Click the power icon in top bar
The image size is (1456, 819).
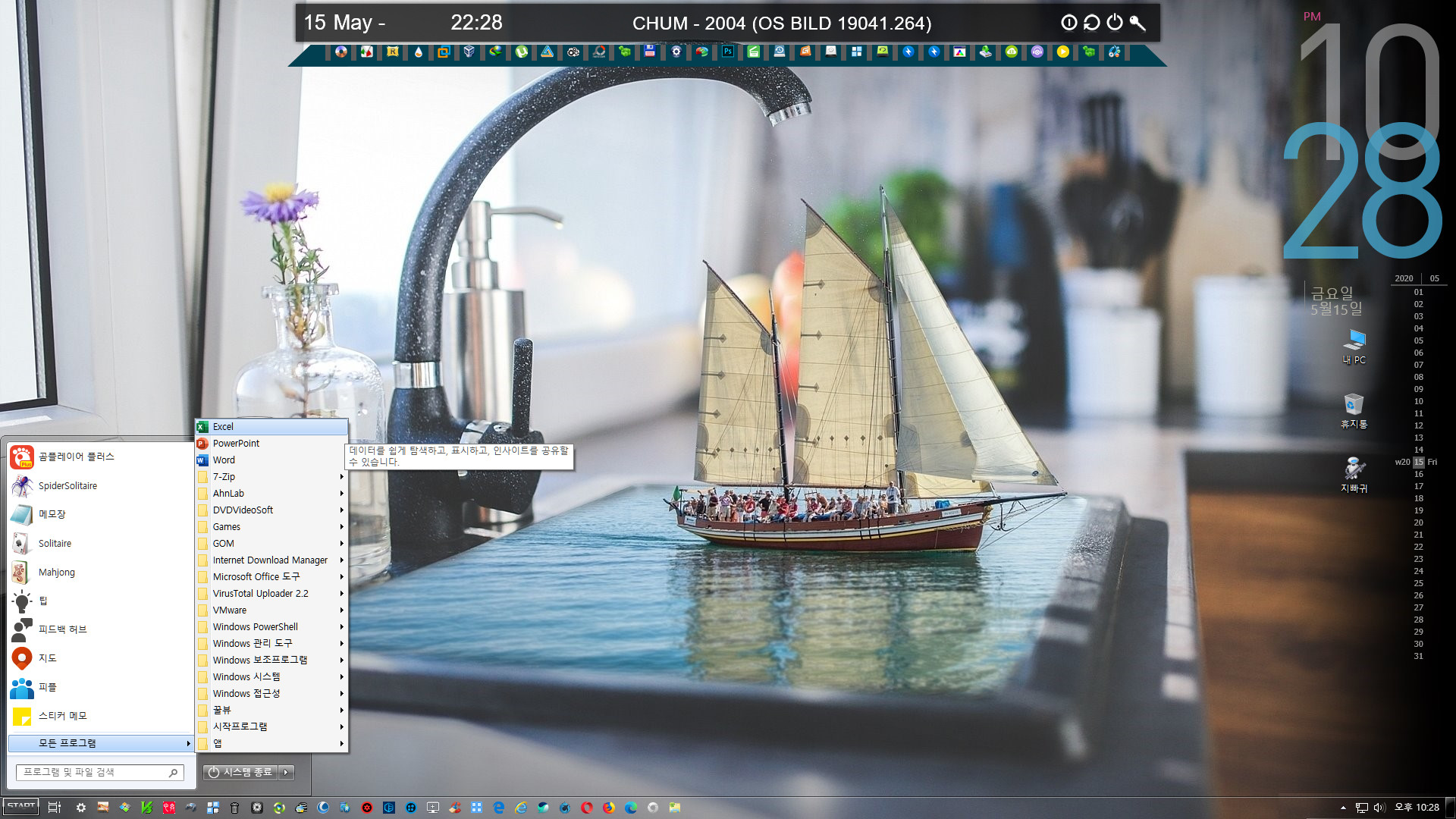tap(1115, 23)
